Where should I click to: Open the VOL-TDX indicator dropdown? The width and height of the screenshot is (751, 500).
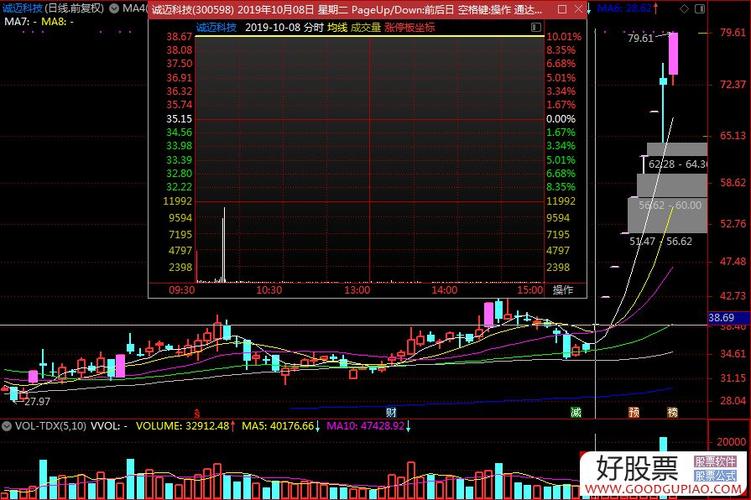[6, 426]
